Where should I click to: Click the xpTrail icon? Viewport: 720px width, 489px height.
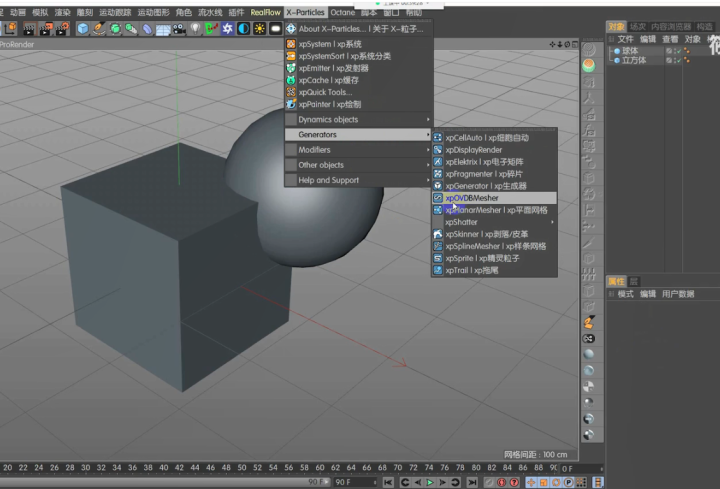[x=438, y=270]
